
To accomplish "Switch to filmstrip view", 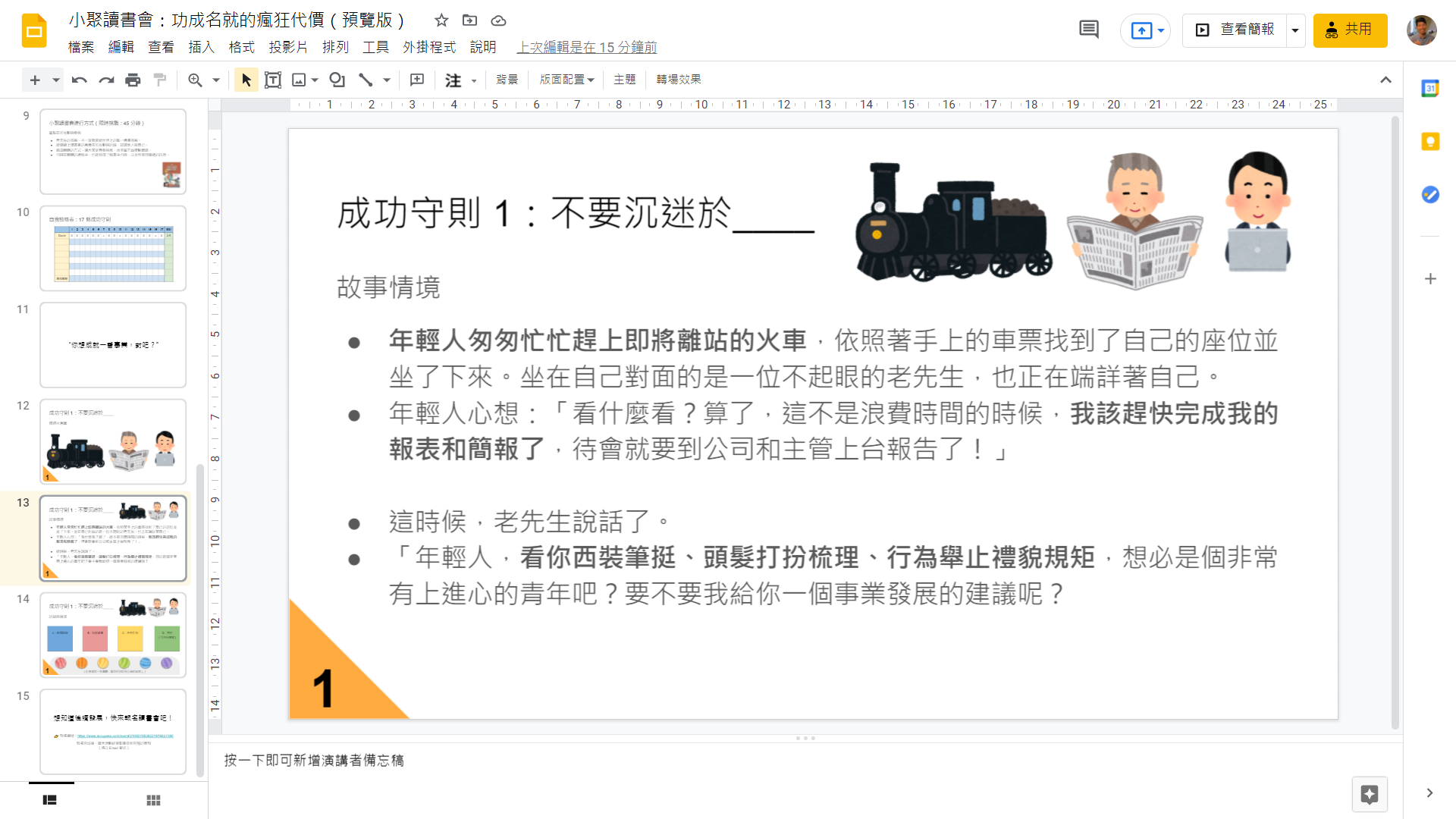I will [50, 800].
